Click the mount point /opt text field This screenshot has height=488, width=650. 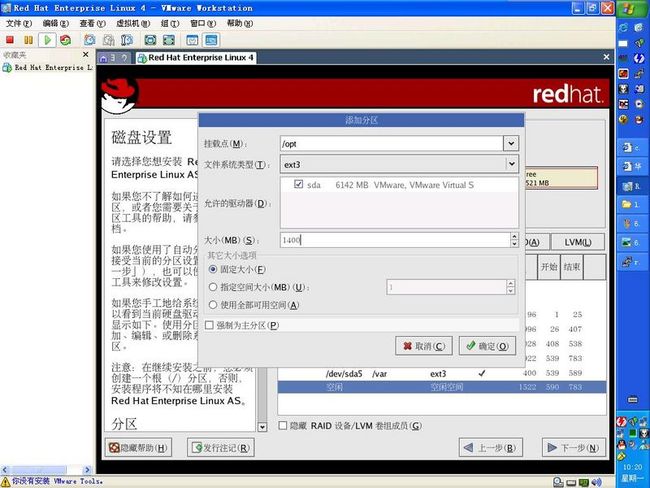coord(392,143)
